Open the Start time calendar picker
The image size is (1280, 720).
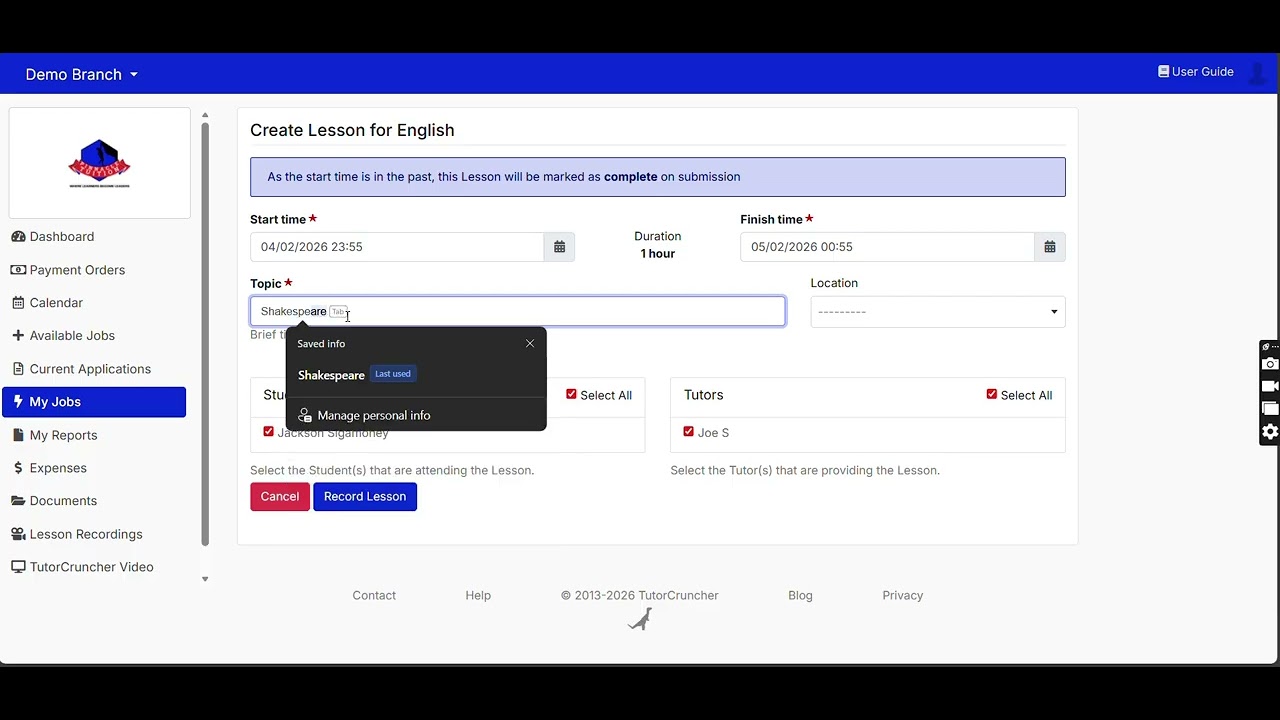tap(559, 247)
